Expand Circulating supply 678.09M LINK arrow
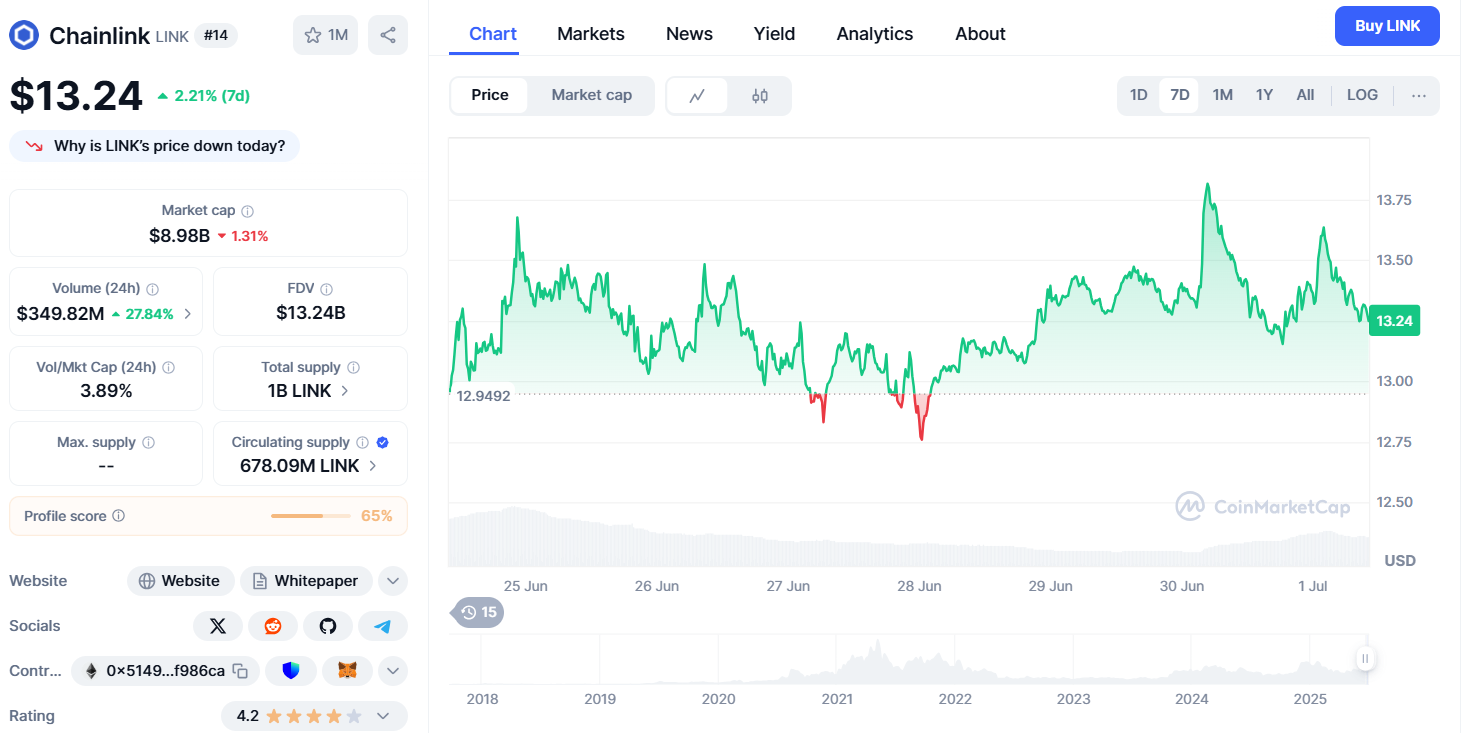The image size is (1461, 733). [x=373, y=466]
